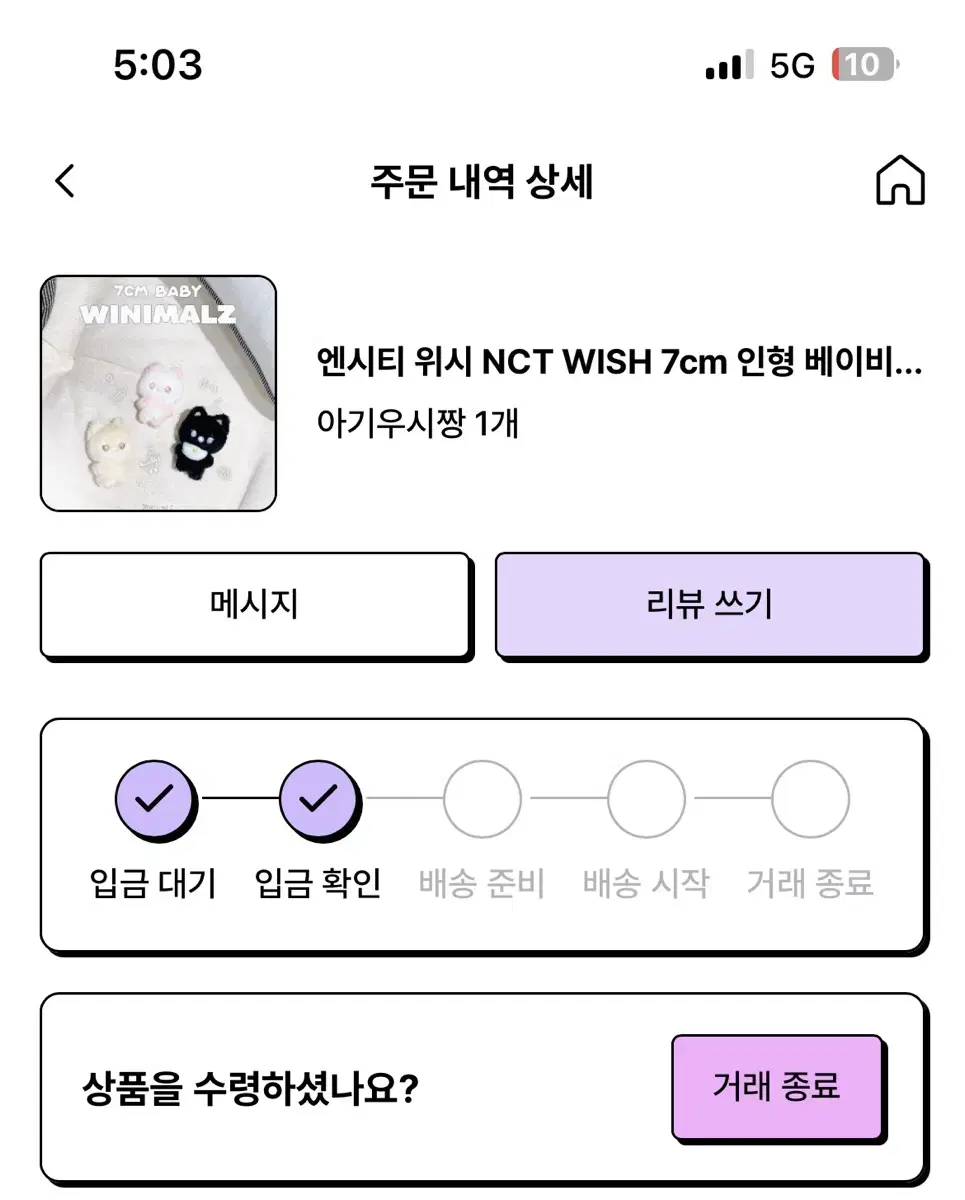This screenshot has width=965, height=1200.
Task: Select the empty 거래 종료 step circle
Action: [810, 798]
